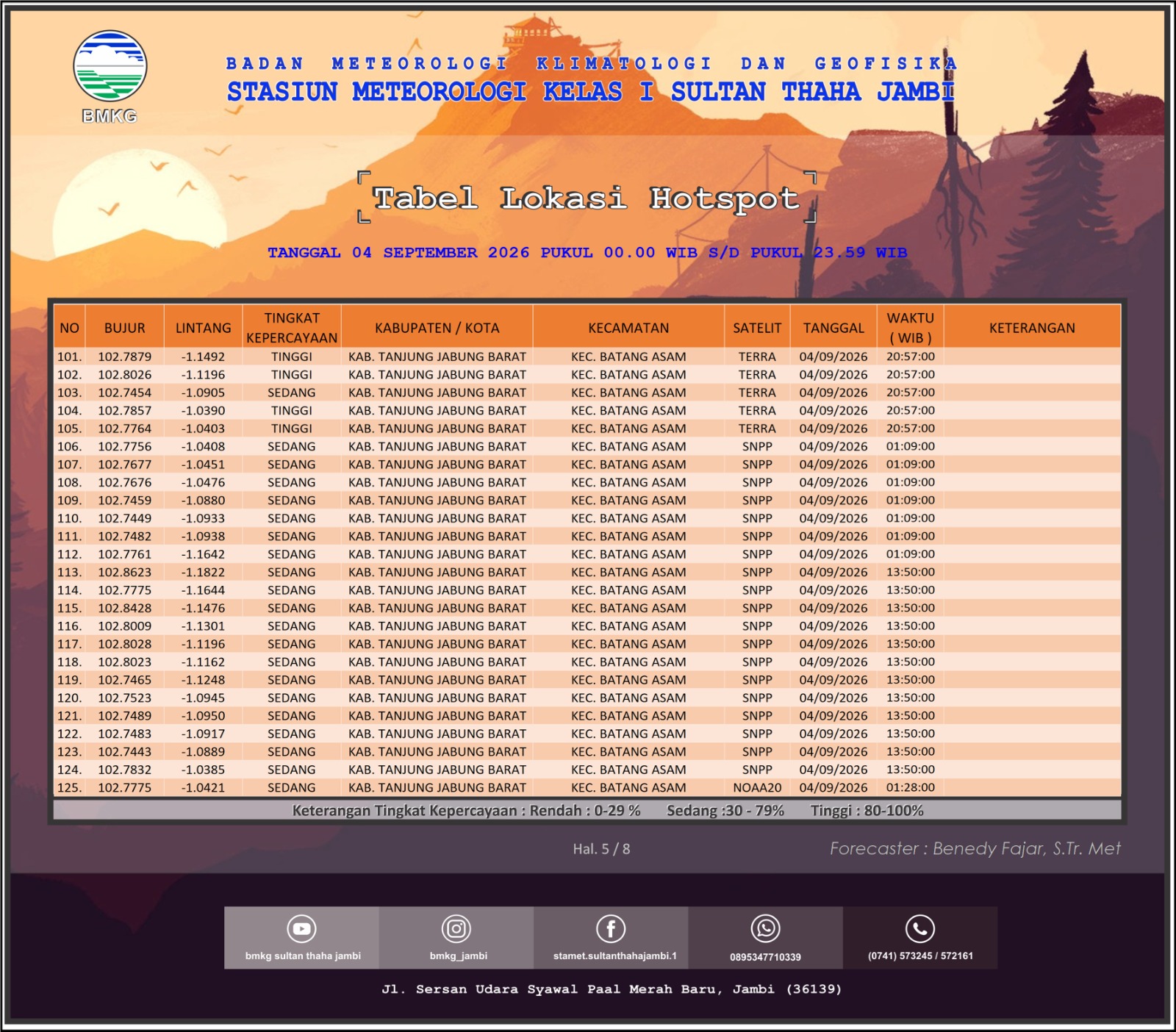Click the TINGKAT KEPERCAYAAN column header
This screenshot has width=1176, height=1032.
pyautogui.click(x=292, y=328)
